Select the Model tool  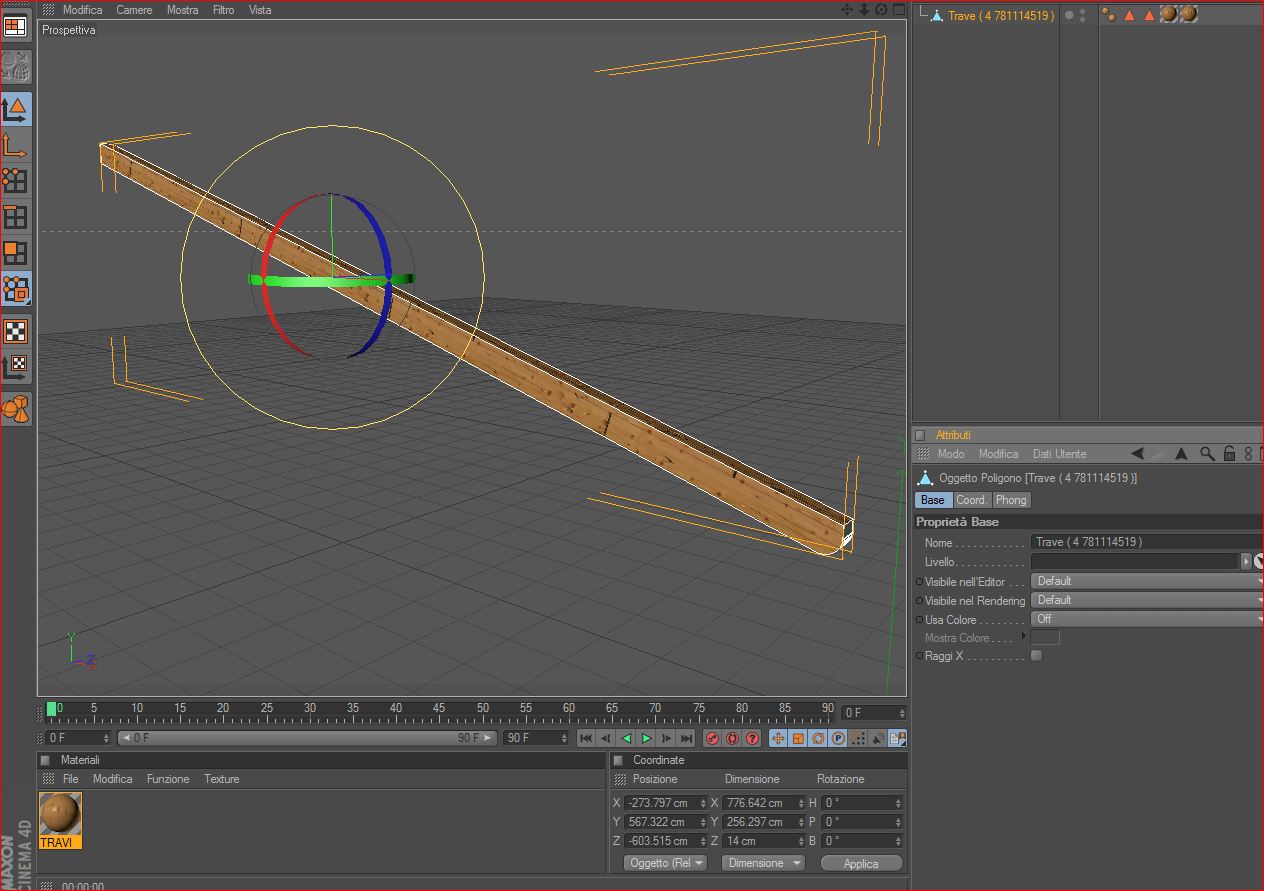15,109
